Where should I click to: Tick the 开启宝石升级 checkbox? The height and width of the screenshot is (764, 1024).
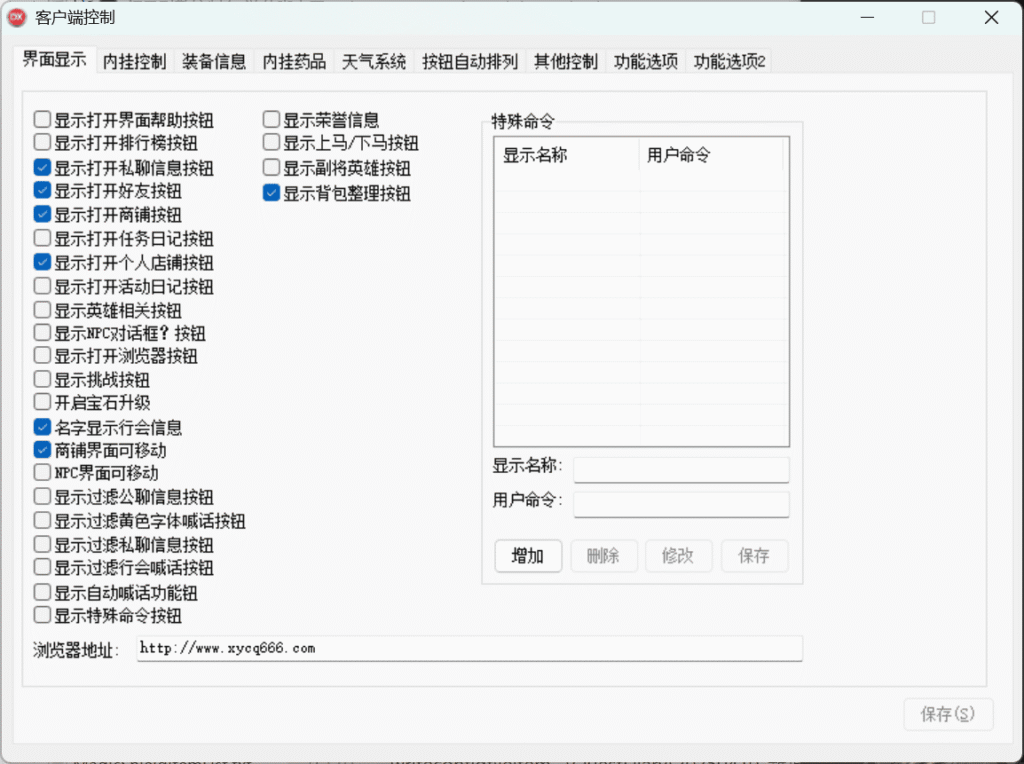(43, 402)
